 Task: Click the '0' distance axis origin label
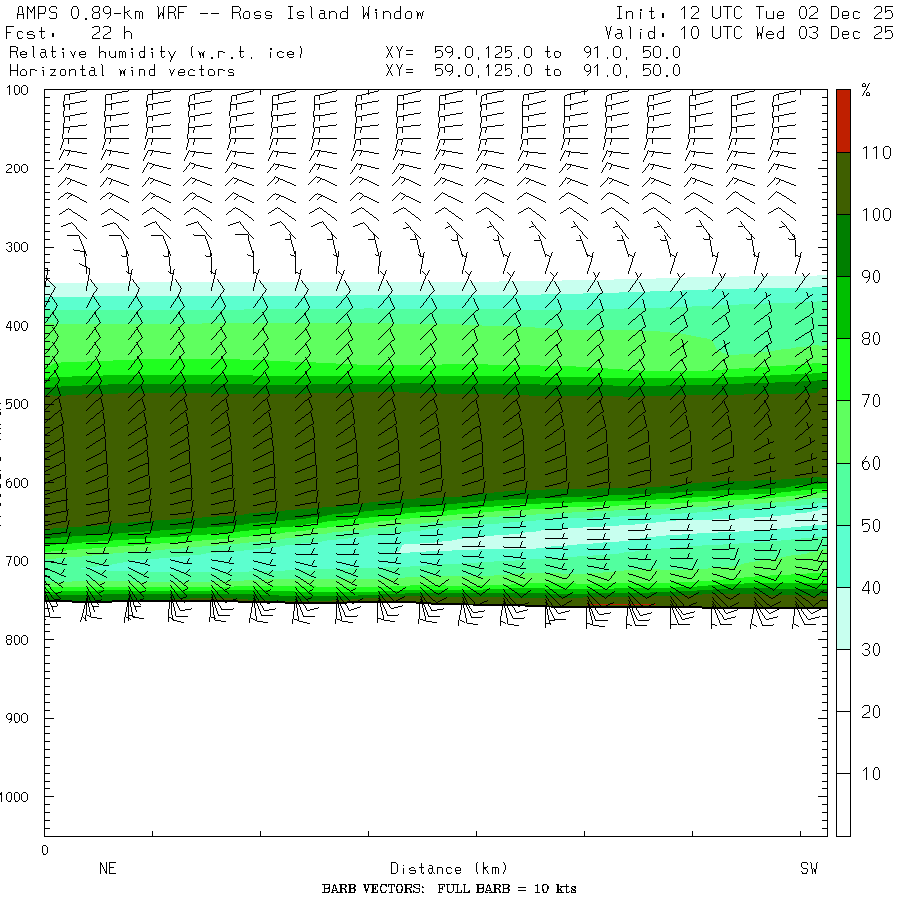[x=45, y=850]
